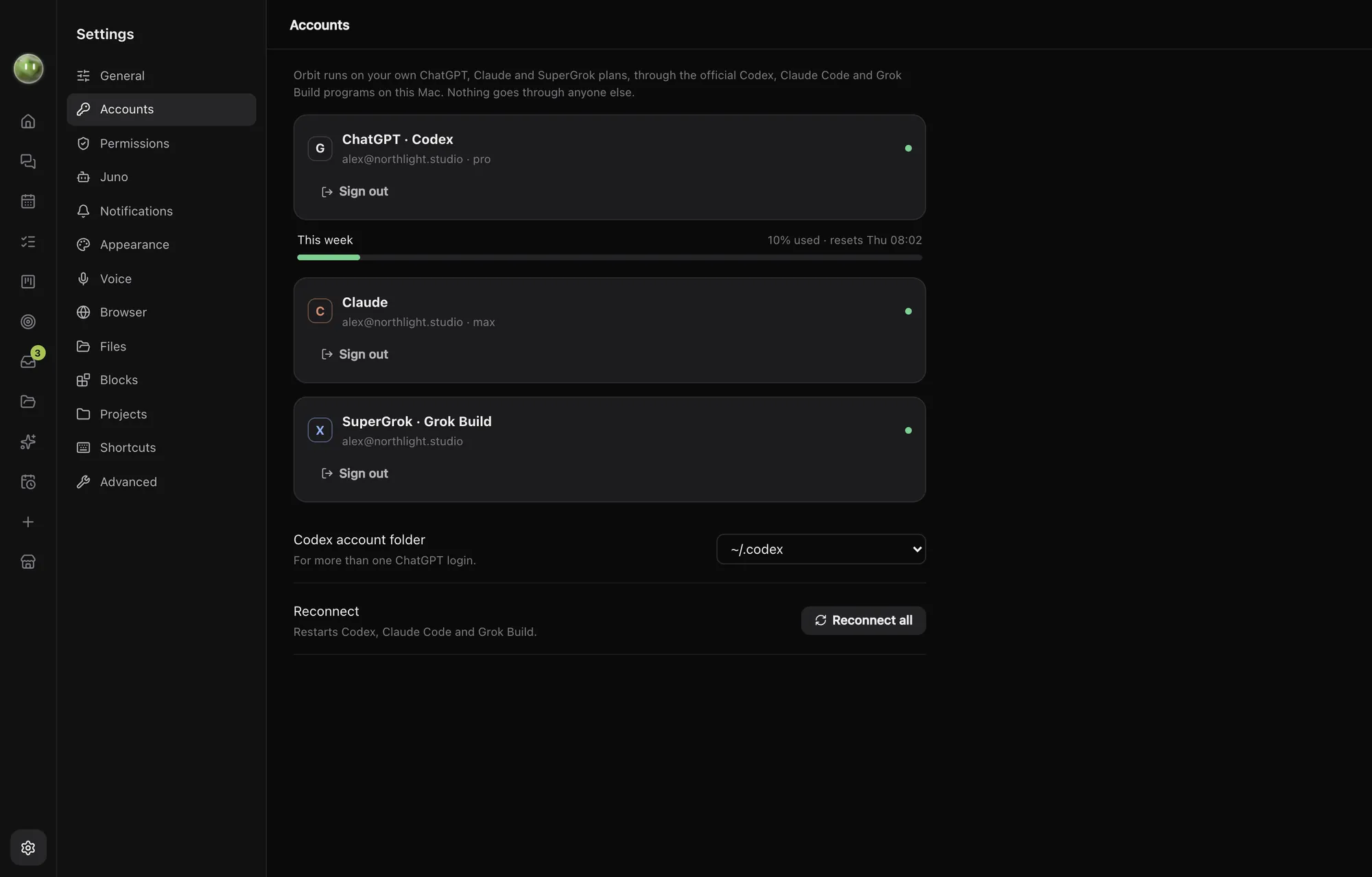The width and height of the screenshot is (1372, 877).
Task: Open the chat bubbles icon
Action: click(28, 161)
